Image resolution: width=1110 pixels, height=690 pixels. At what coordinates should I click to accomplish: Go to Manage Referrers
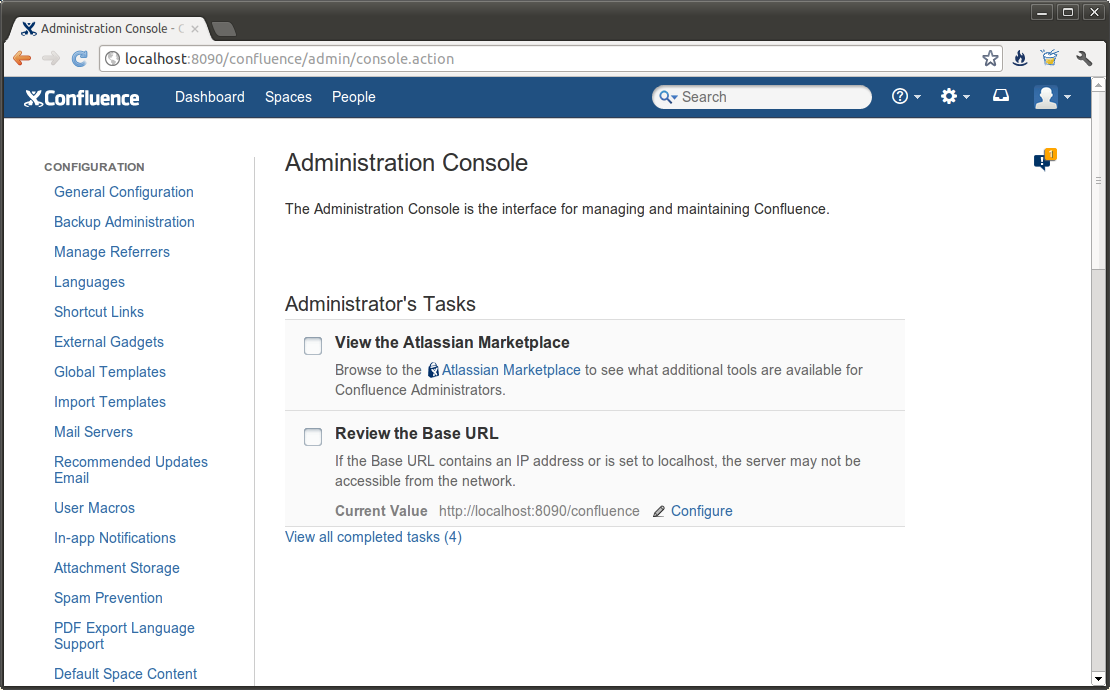pos(112,252)
